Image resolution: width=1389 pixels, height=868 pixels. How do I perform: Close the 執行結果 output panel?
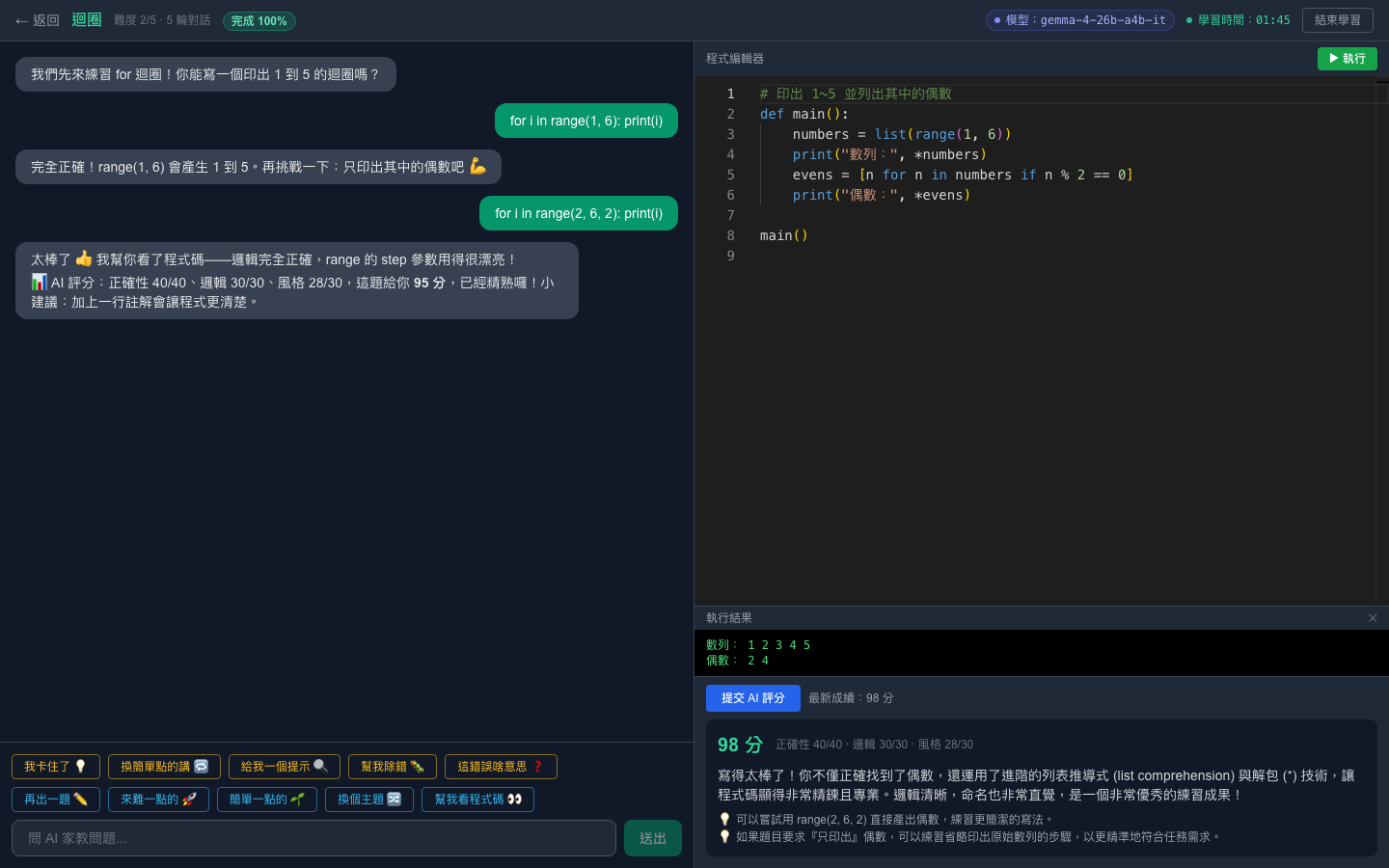(x=1373, y=618)
